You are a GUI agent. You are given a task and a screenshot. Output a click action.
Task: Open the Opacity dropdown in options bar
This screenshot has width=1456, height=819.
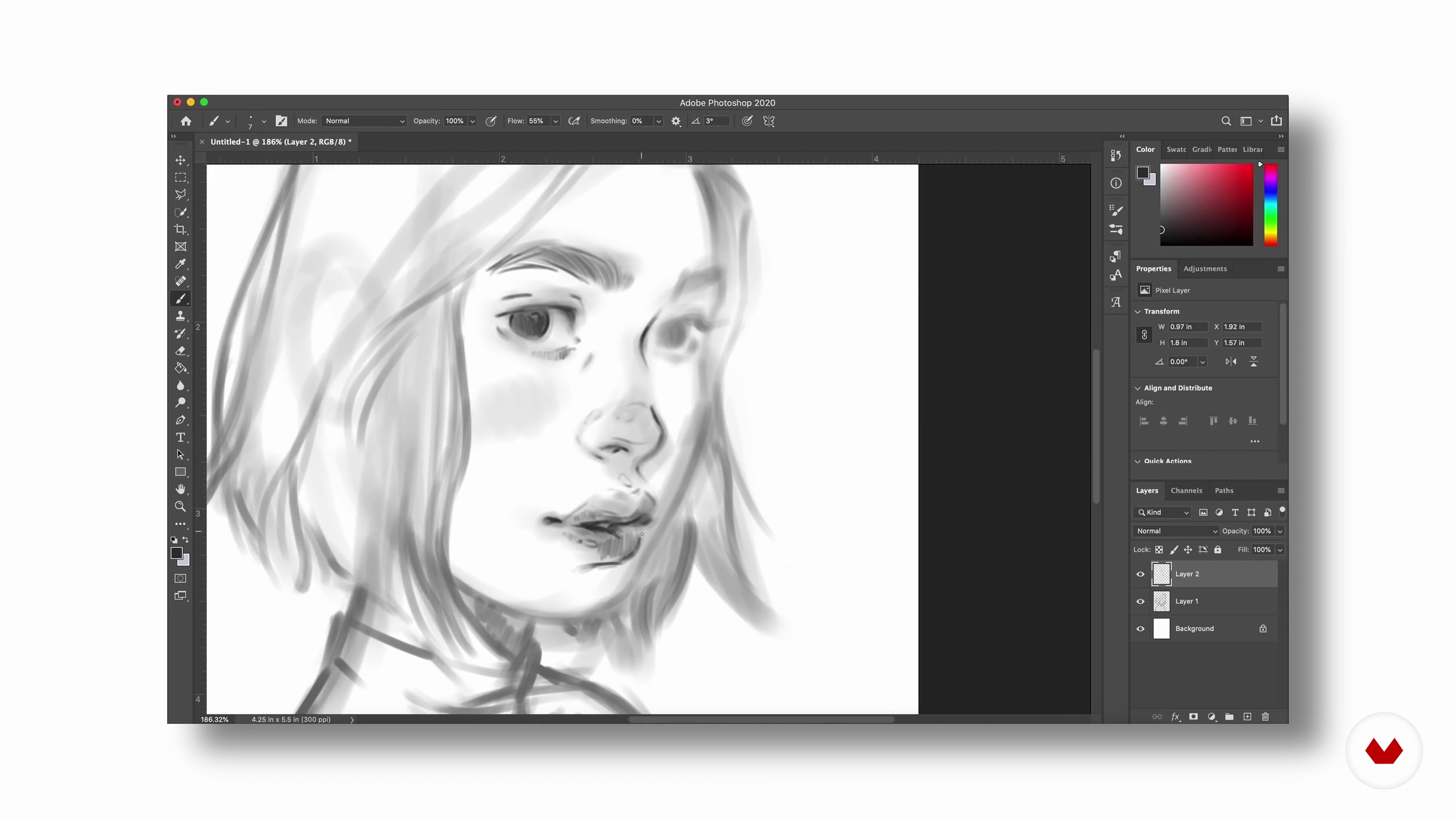click(472, 121)
